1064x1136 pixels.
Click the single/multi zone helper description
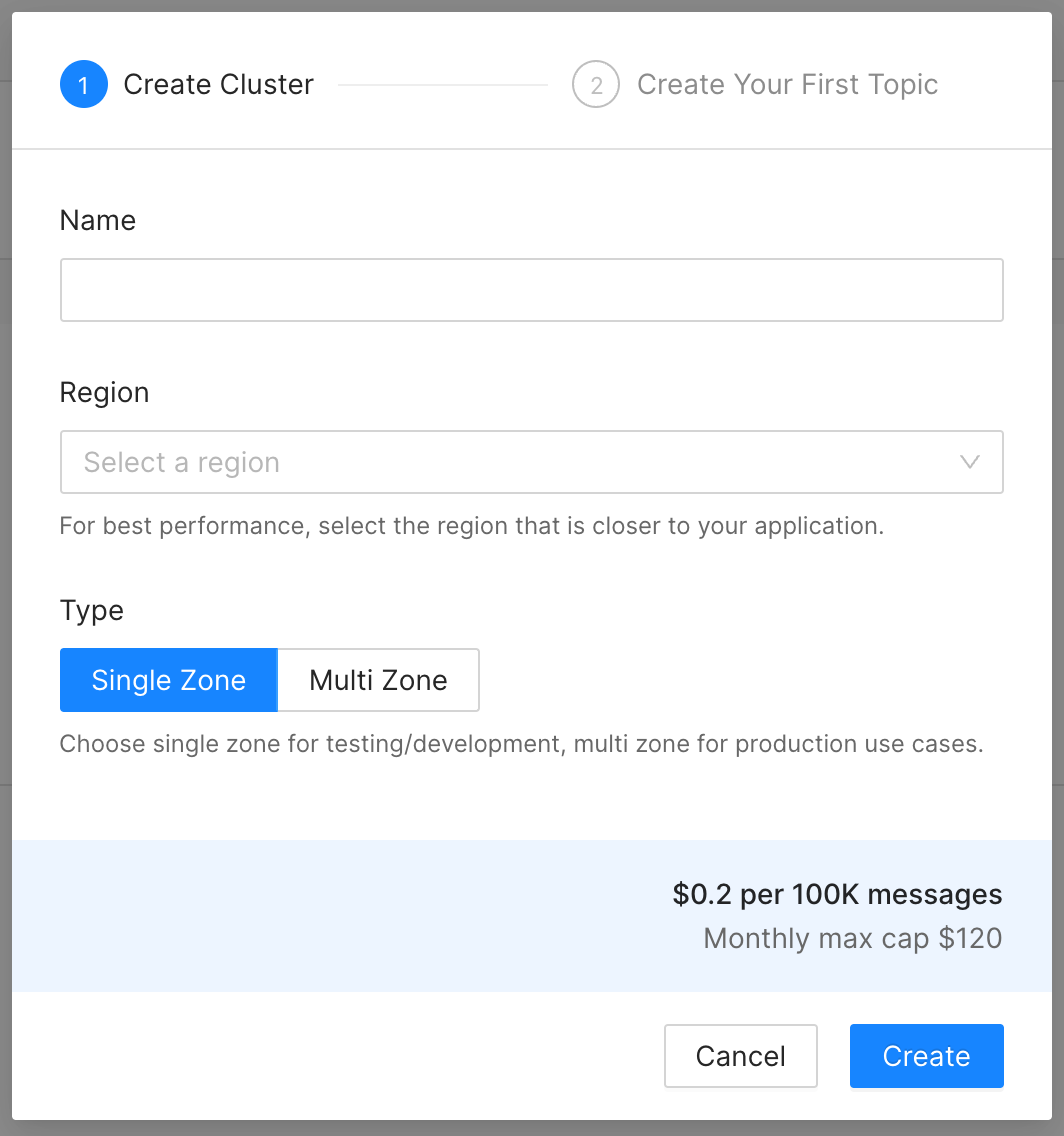(x=521, y=744)
